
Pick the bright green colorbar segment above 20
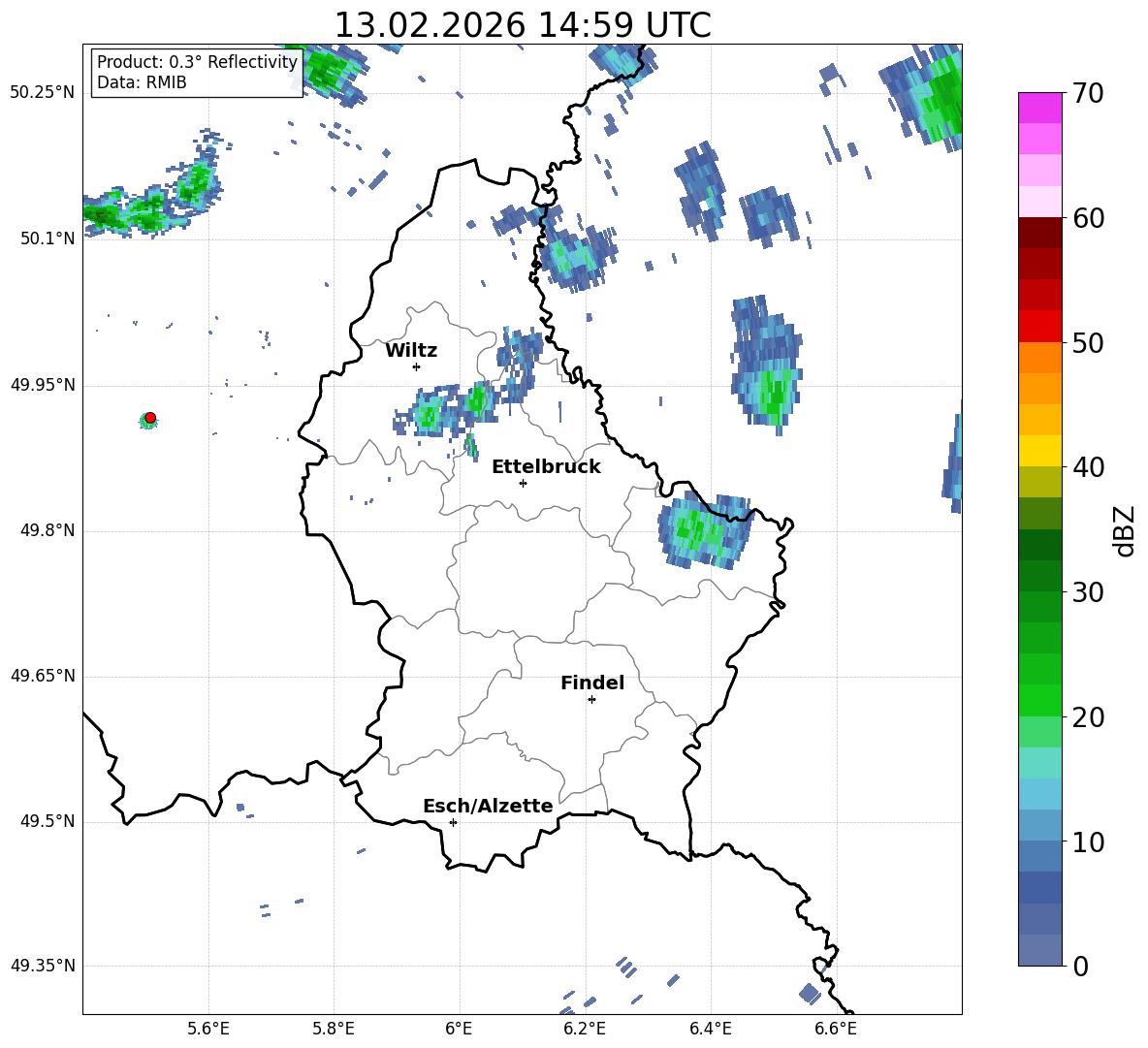(x=1039, y=700)
